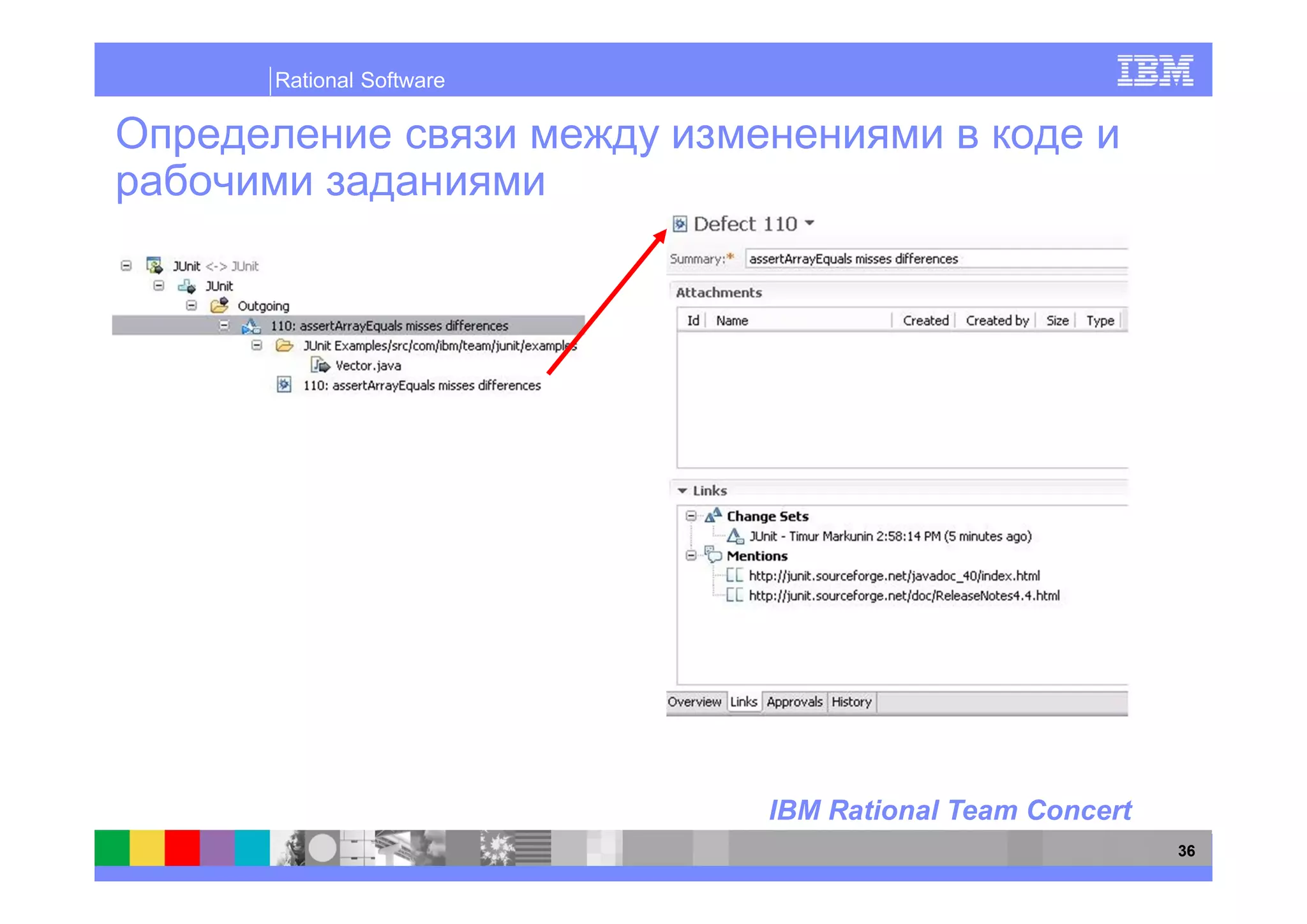Switch to the History tab
1307x924 pixels.
[x=851, y=702]
